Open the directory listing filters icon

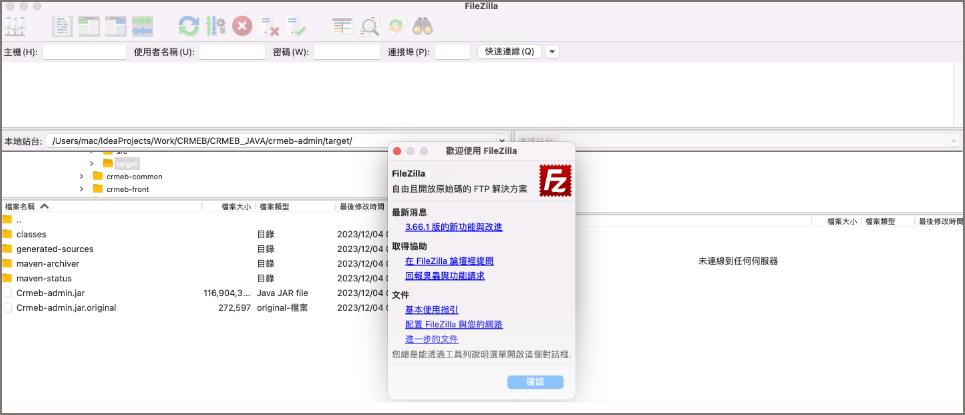click(343, 25)
